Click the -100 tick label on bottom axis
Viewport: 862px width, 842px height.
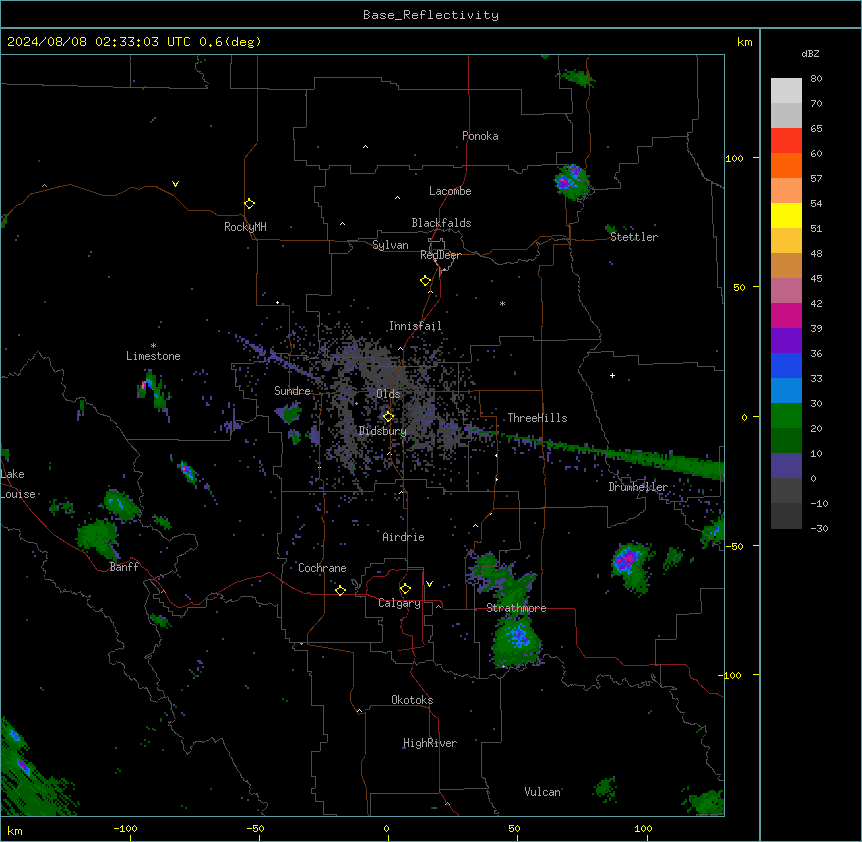125,829
